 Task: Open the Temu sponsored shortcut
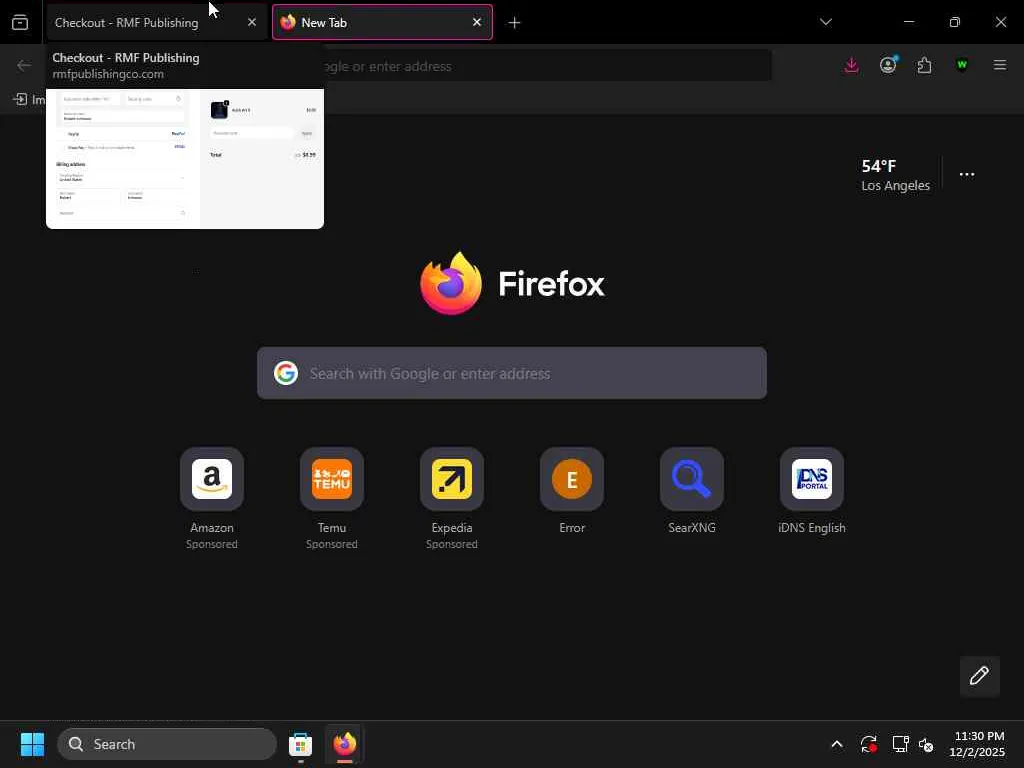pyautogui.click(x=332, y=479)
